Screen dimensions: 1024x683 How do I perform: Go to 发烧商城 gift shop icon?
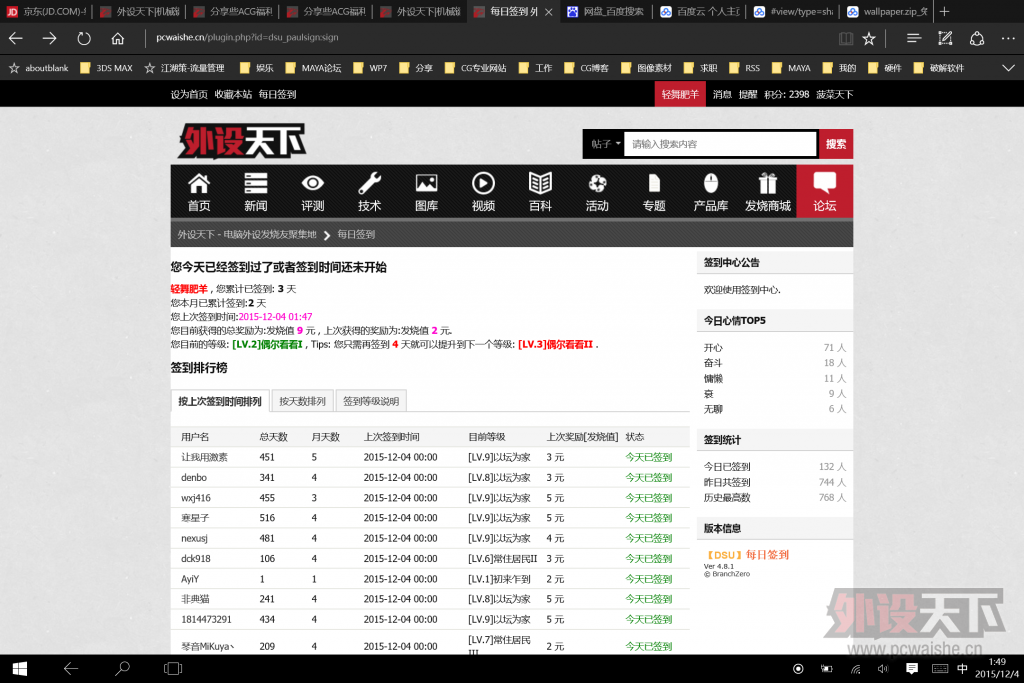(x=768, y=184)
